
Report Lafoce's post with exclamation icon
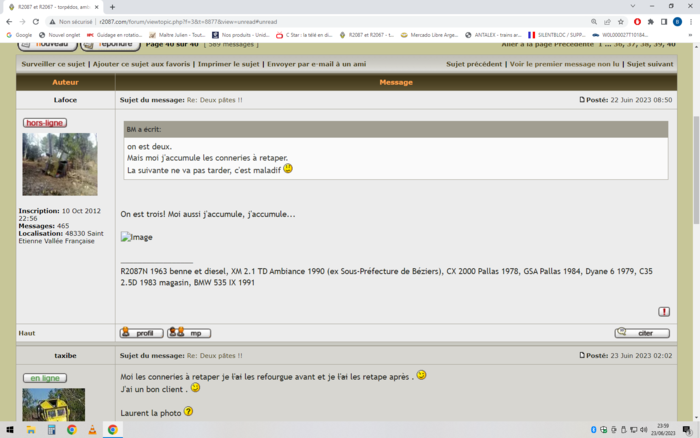coord(664,312)
